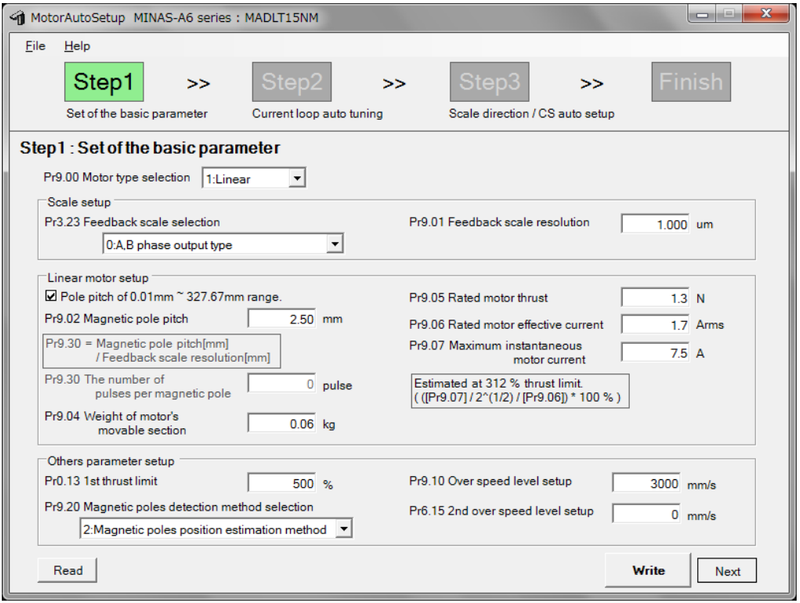The width and height of the screenshot is (800, 603).
Task: Click the MotorAutoSetup title bar app icon
Action: coord(17,18)
